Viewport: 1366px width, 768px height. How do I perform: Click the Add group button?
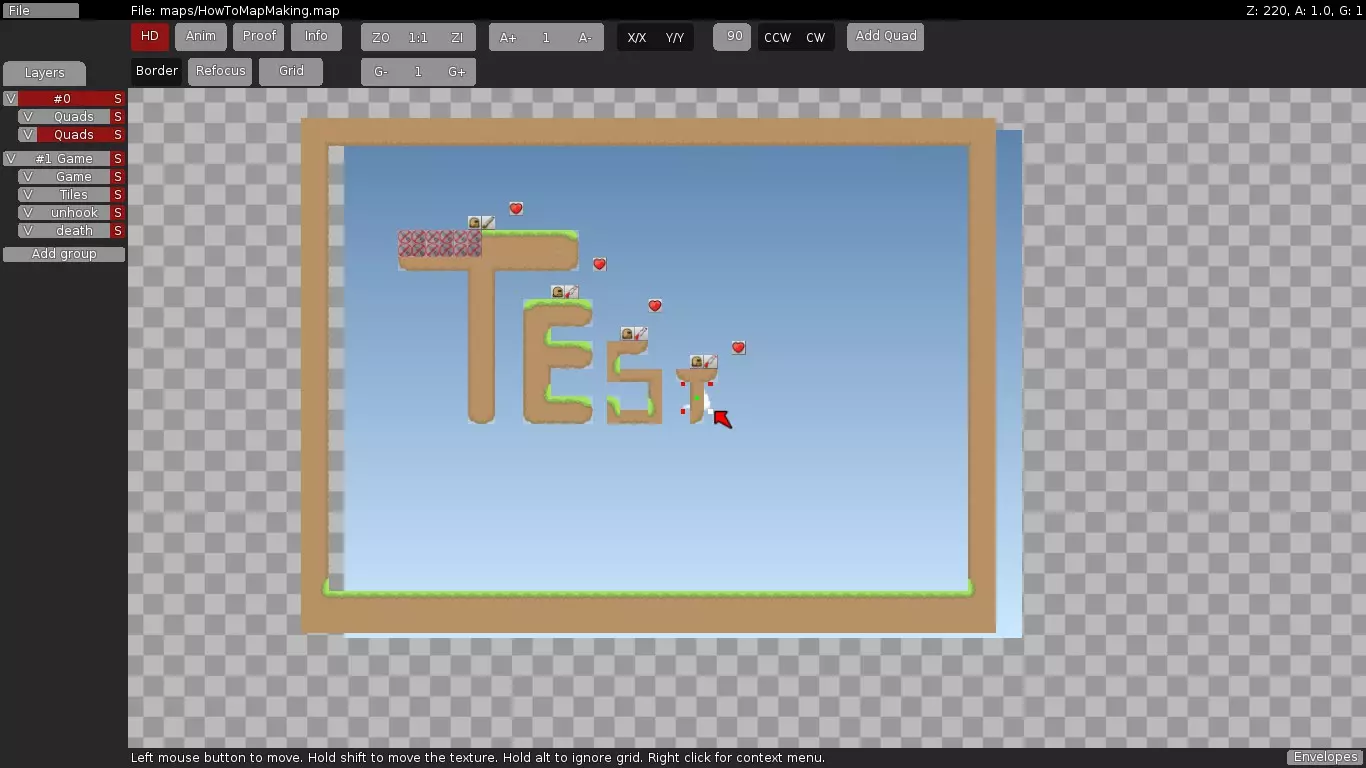click(x=64, y=254)
